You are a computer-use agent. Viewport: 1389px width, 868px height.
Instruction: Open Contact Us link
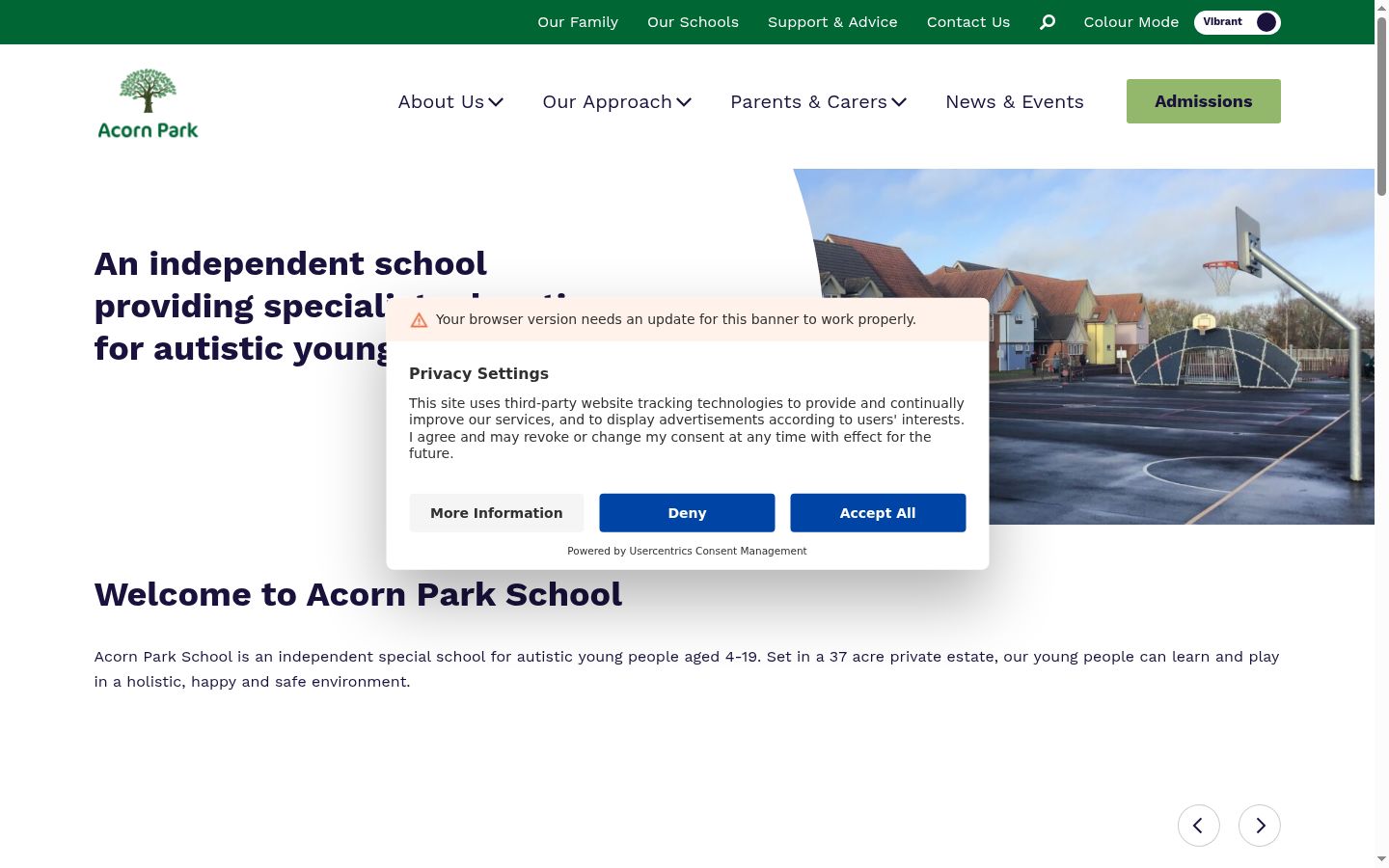(968, 22)
